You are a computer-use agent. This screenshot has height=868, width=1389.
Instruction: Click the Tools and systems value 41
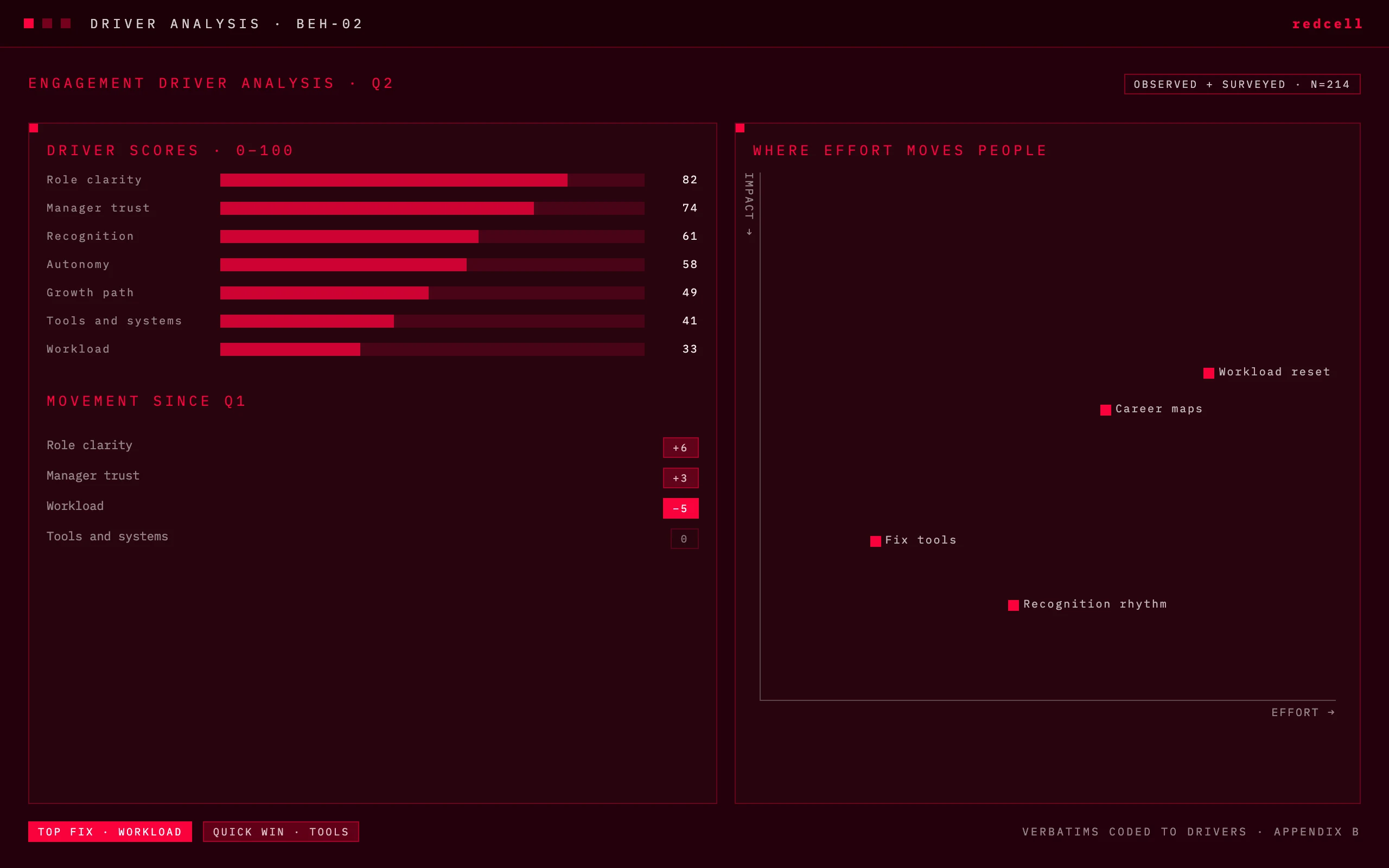(x=690, y=320)
